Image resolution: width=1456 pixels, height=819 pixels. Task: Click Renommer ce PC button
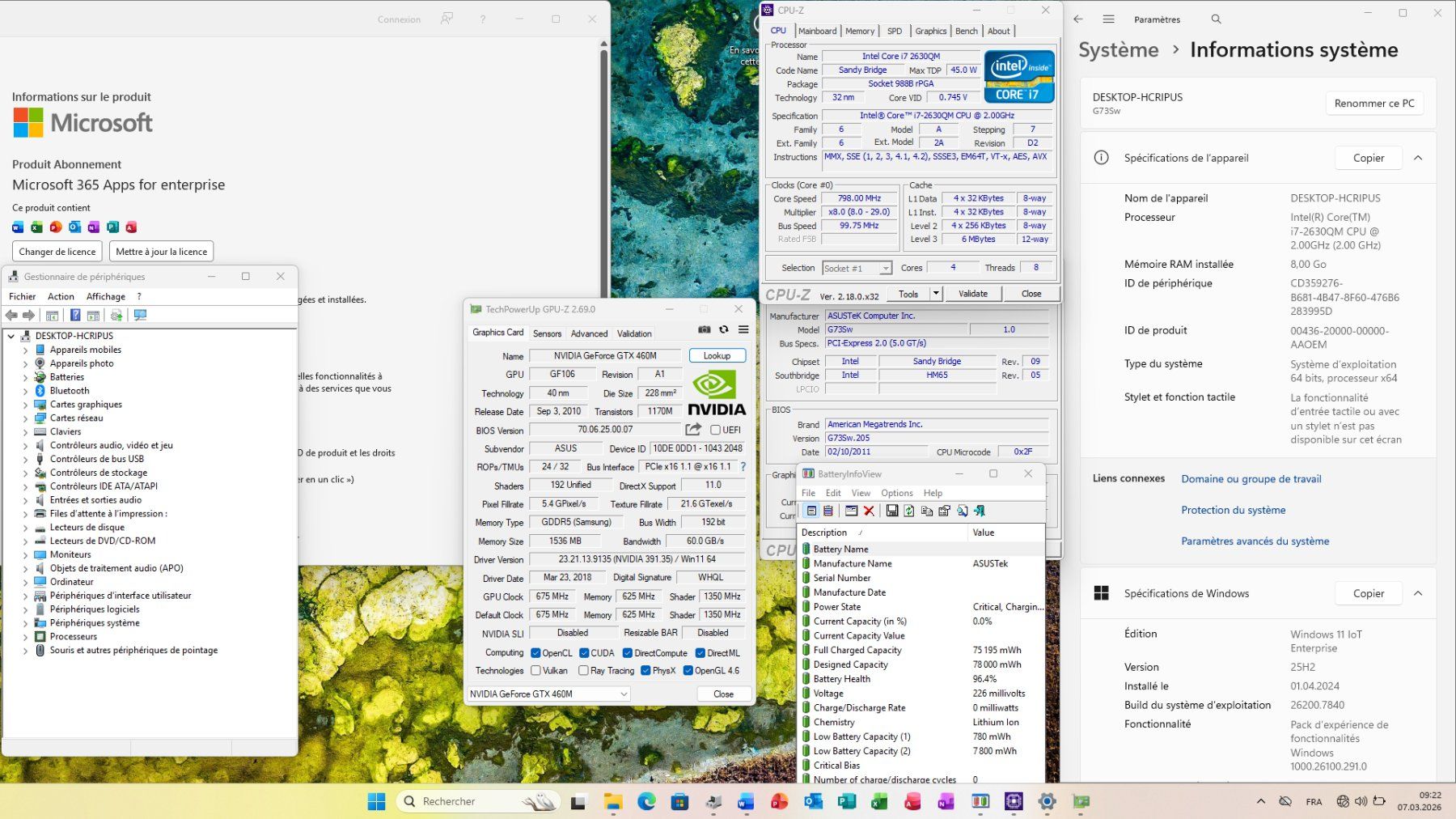coord(1374,103)
